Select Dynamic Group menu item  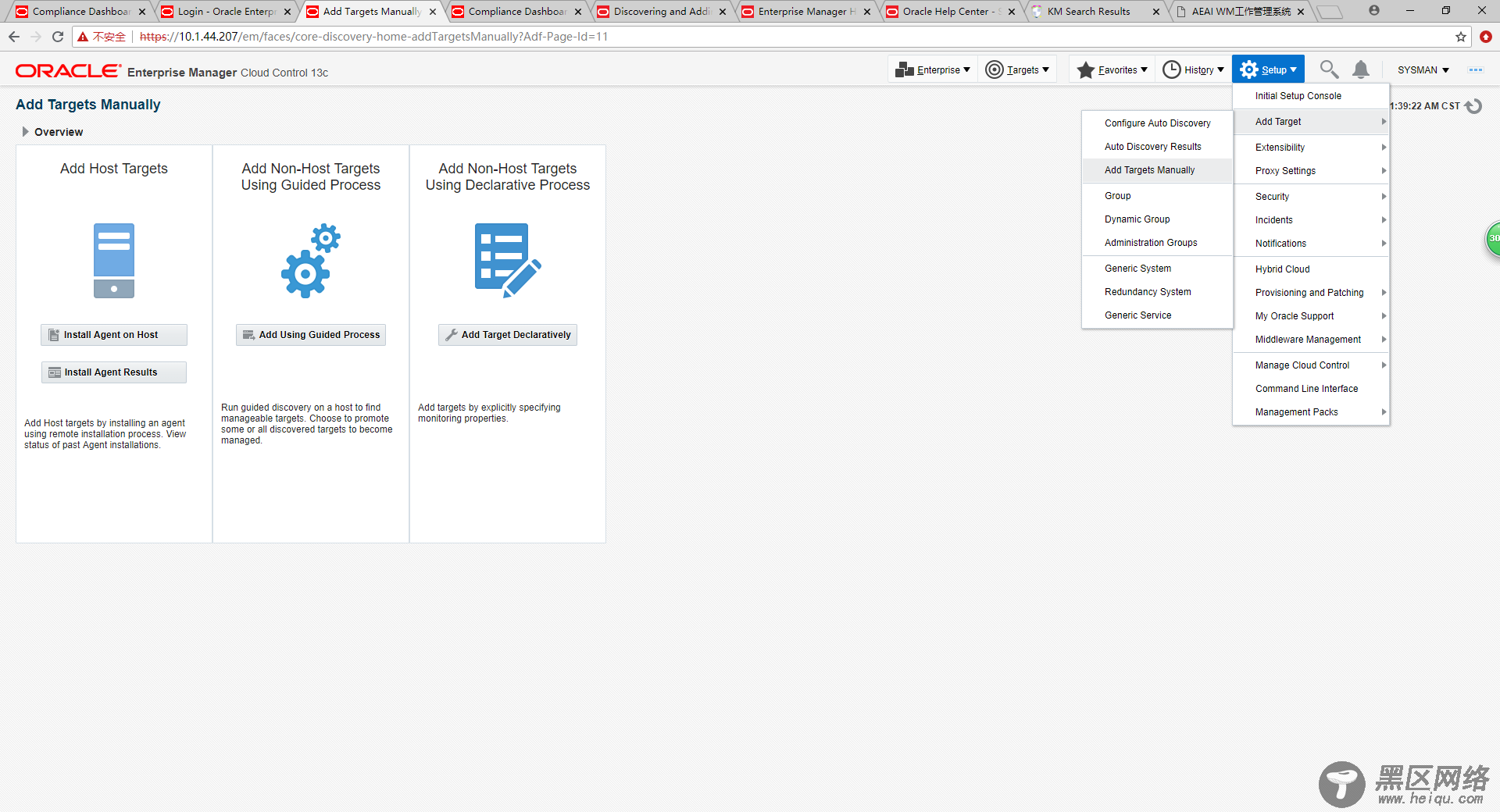pos(1157,219)
